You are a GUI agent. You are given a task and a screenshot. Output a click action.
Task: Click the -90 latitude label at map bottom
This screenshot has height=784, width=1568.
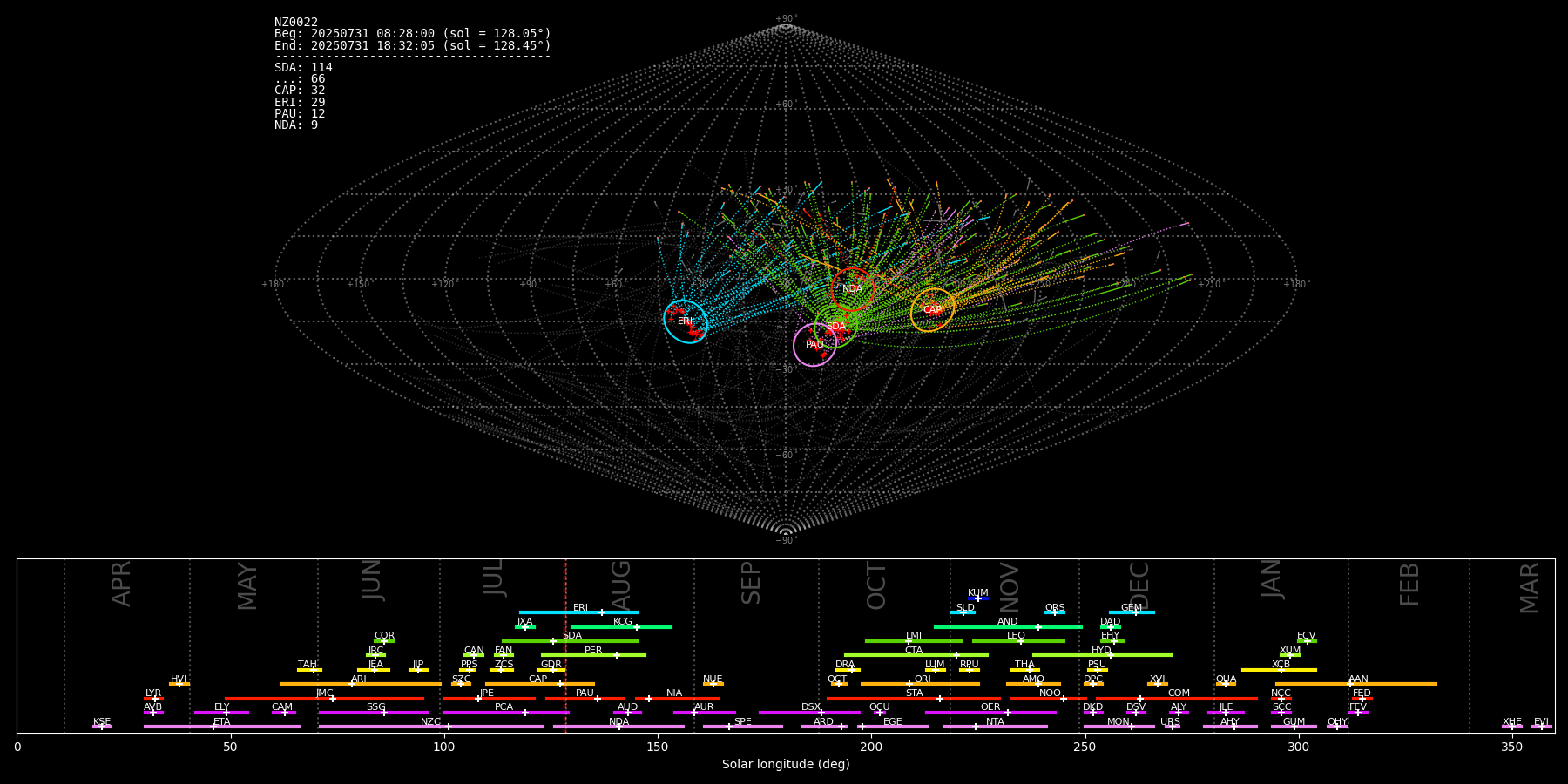785,541
